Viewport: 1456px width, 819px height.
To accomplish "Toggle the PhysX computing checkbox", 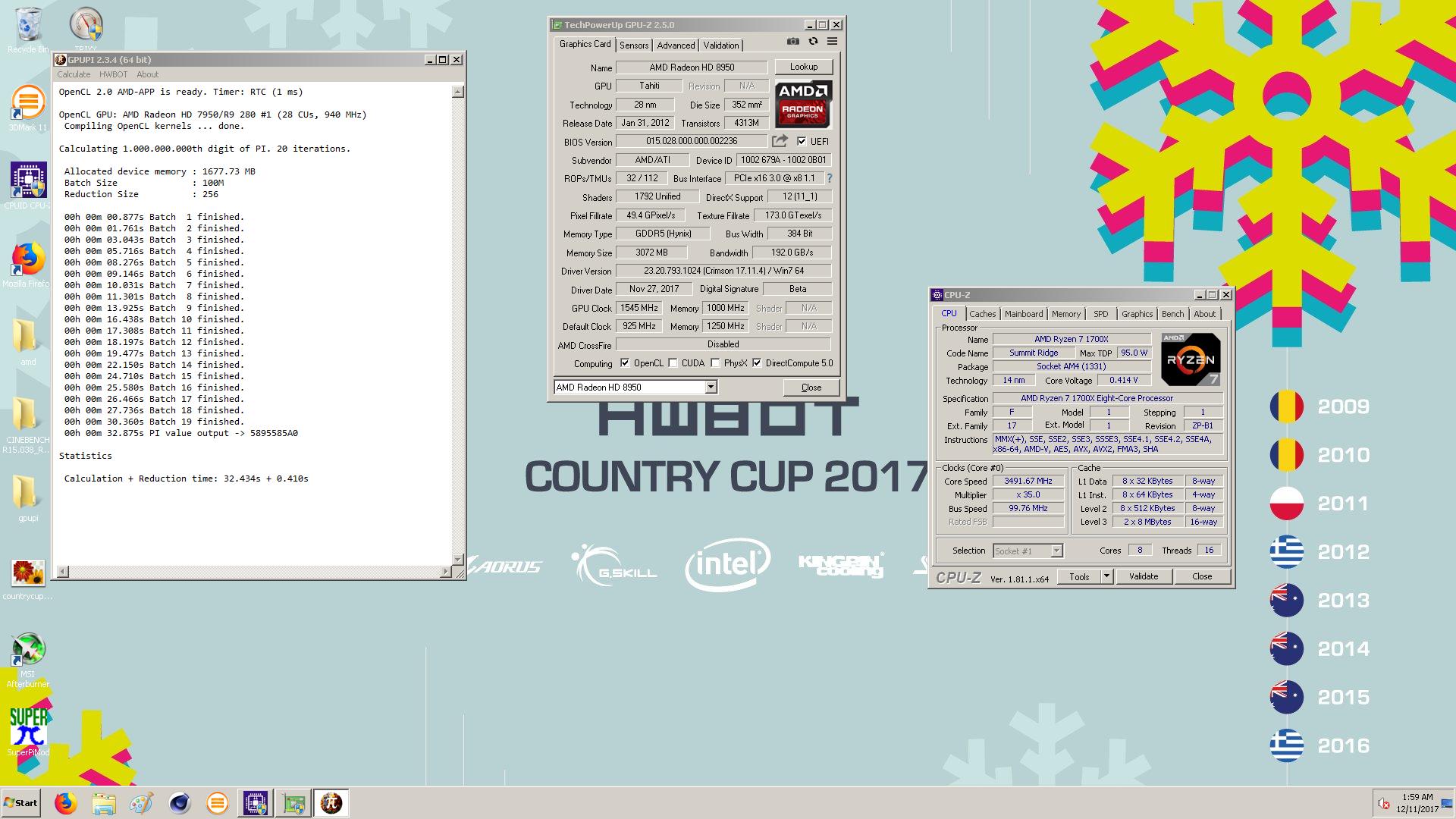I will coord(715,363).
